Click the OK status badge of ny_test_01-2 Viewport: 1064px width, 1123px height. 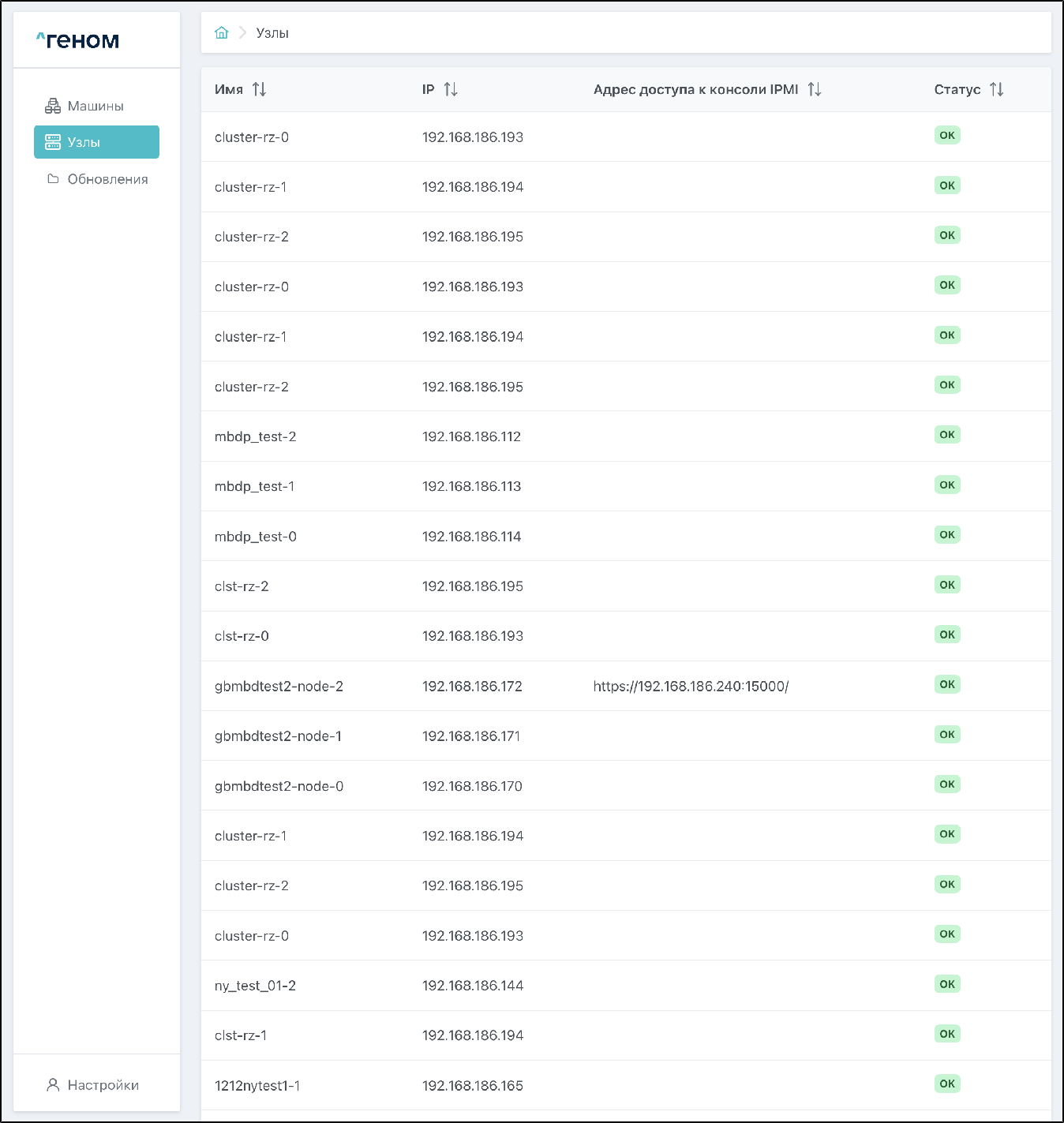pyautogui.click(x=947, y=984)
